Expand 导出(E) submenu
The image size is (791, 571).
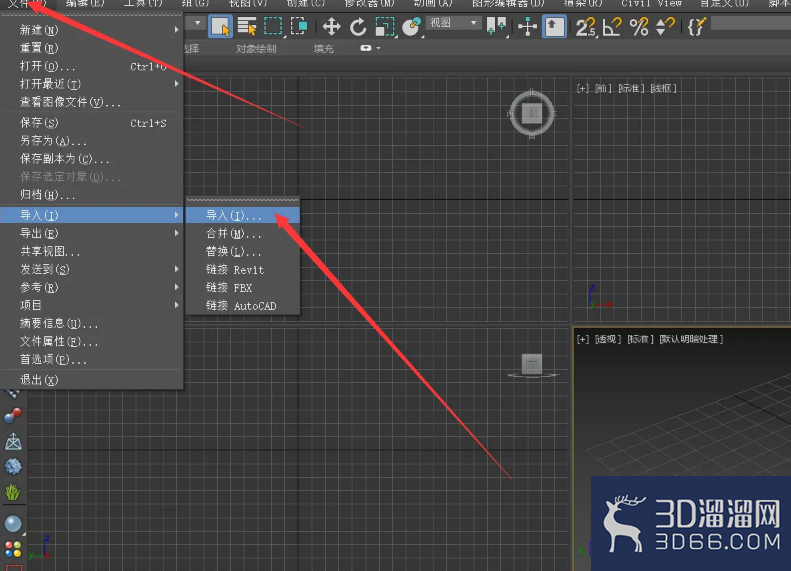pos(92,233)
